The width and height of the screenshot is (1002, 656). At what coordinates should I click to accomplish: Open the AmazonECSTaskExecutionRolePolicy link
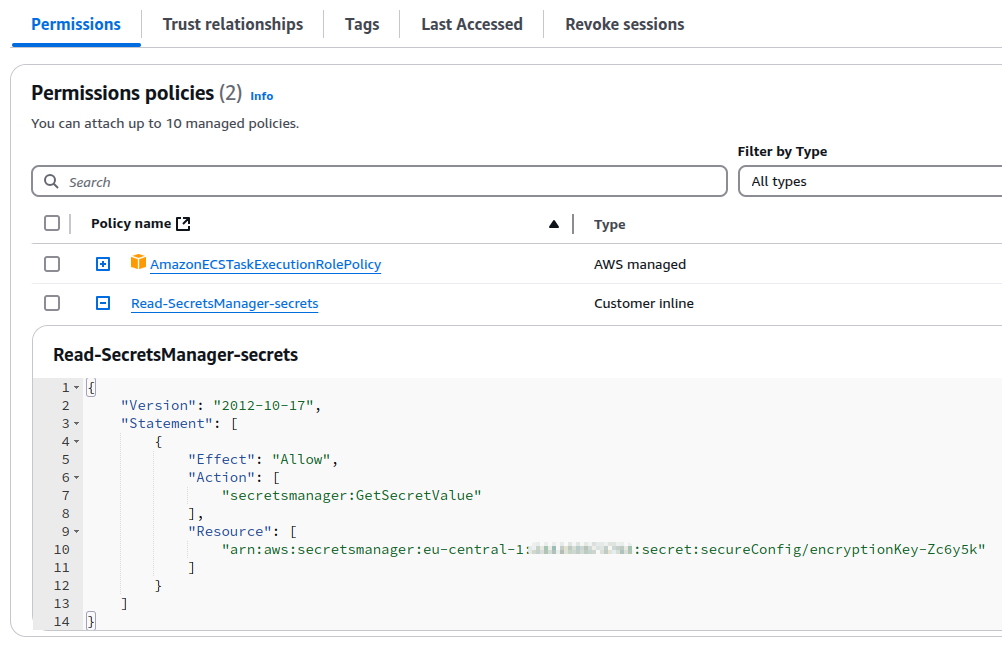(x=265, y=264)
